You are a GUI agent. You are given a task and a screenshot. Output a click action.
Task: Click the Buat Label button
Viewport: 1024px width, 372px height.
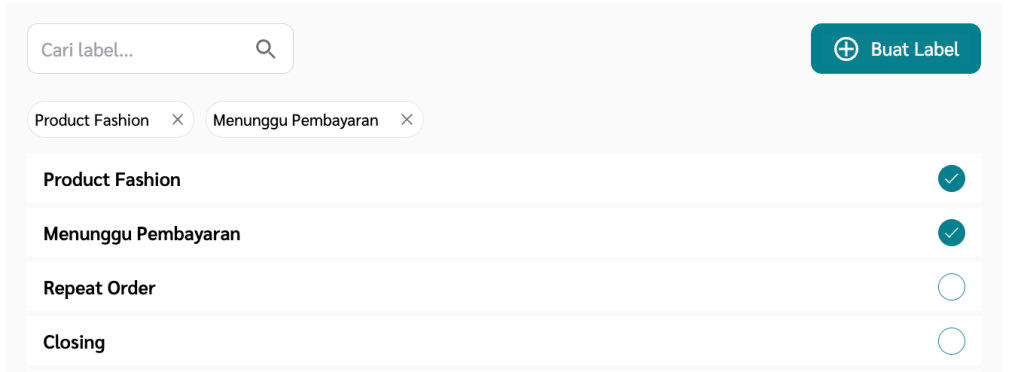[895, 49]
